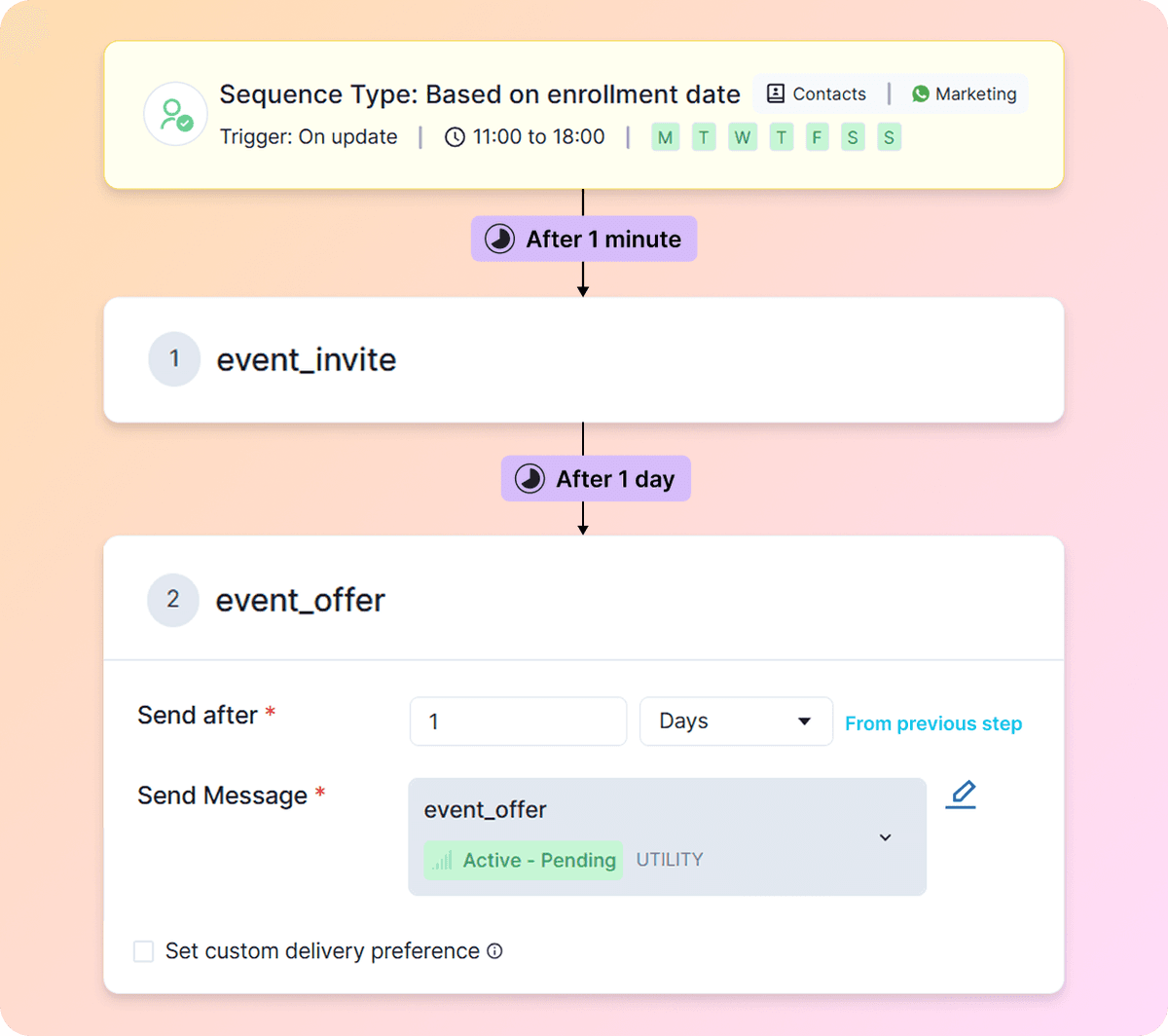Click the WhatsApp Marketing icon

pos(920,93)
